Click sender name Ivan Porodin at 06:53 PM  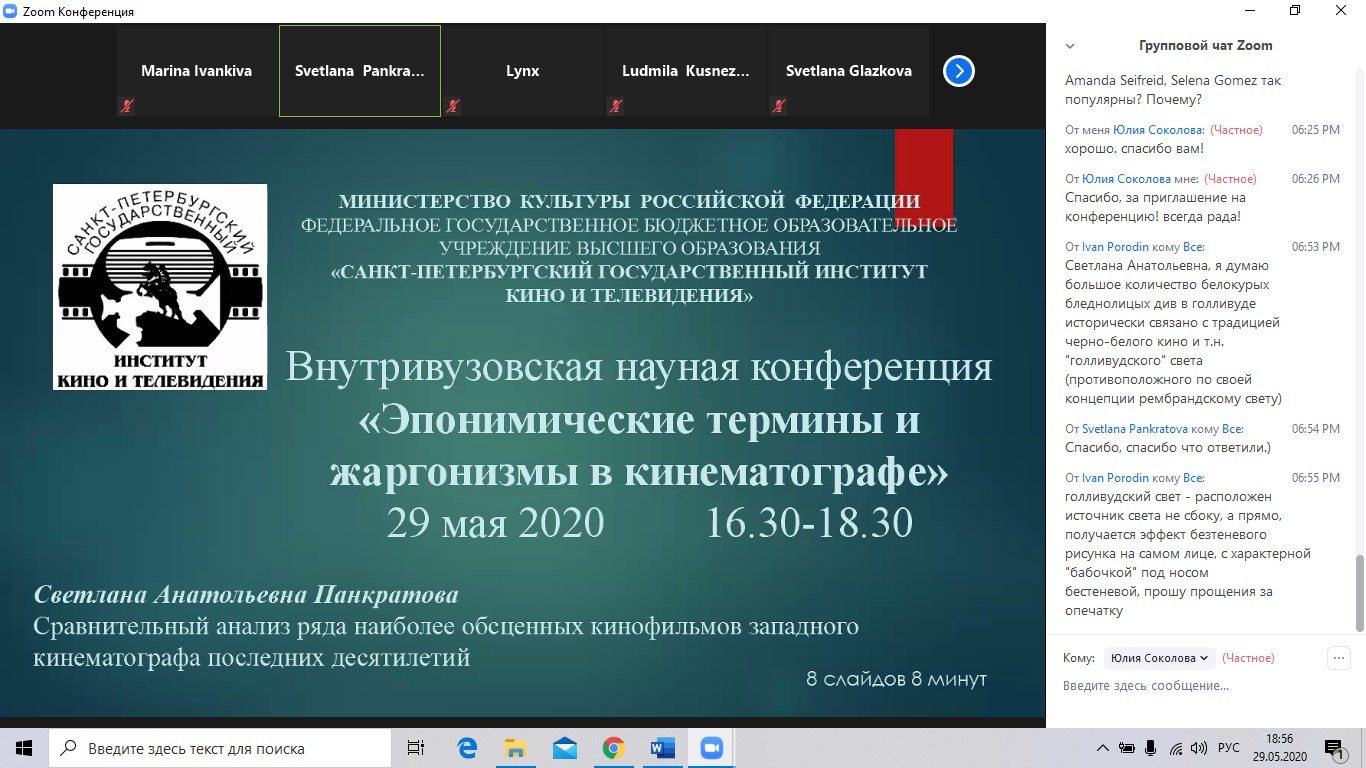click(1116, 247)
